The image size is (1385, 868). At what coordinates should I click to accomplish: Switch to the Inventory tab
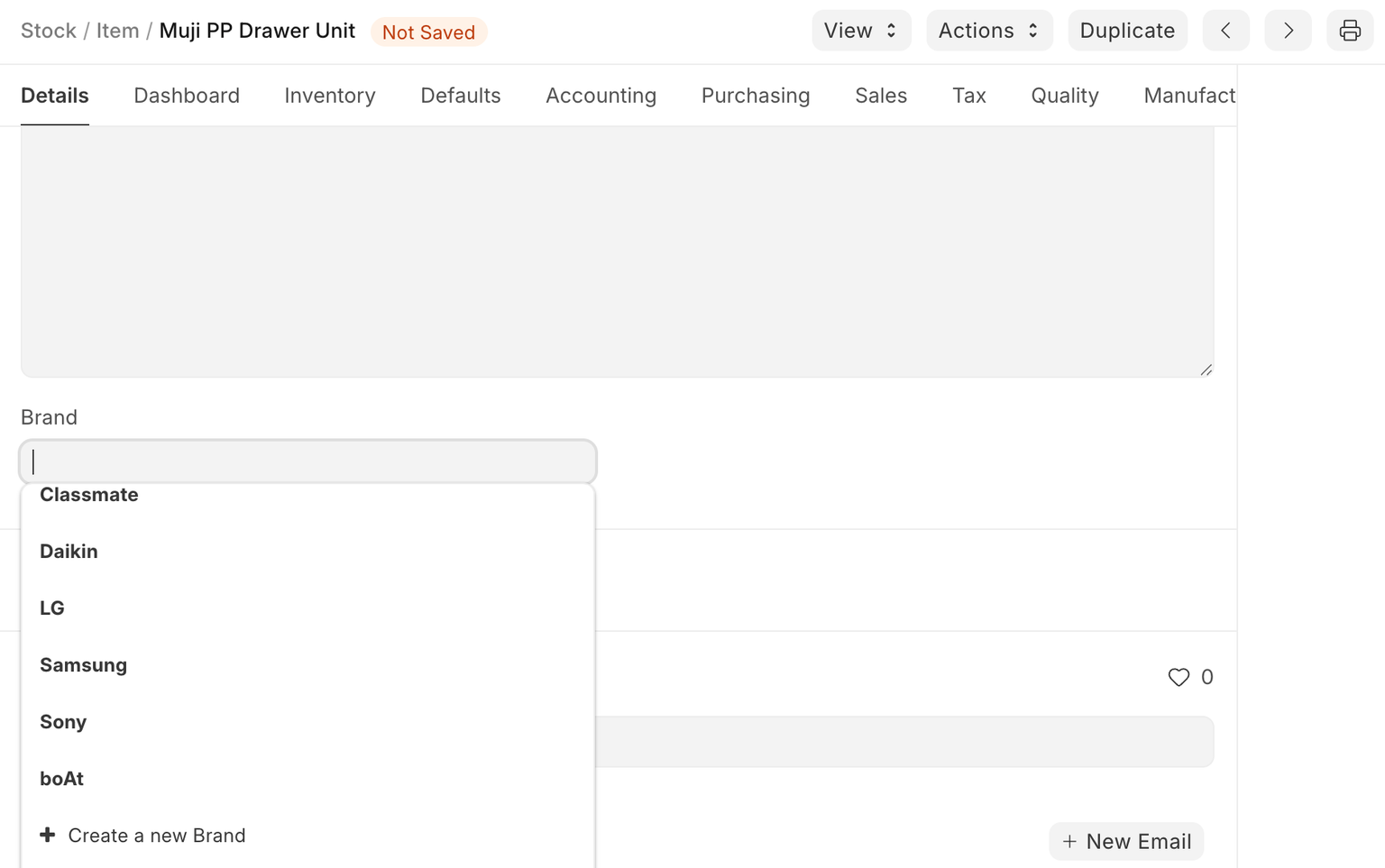tap(329, 96)
